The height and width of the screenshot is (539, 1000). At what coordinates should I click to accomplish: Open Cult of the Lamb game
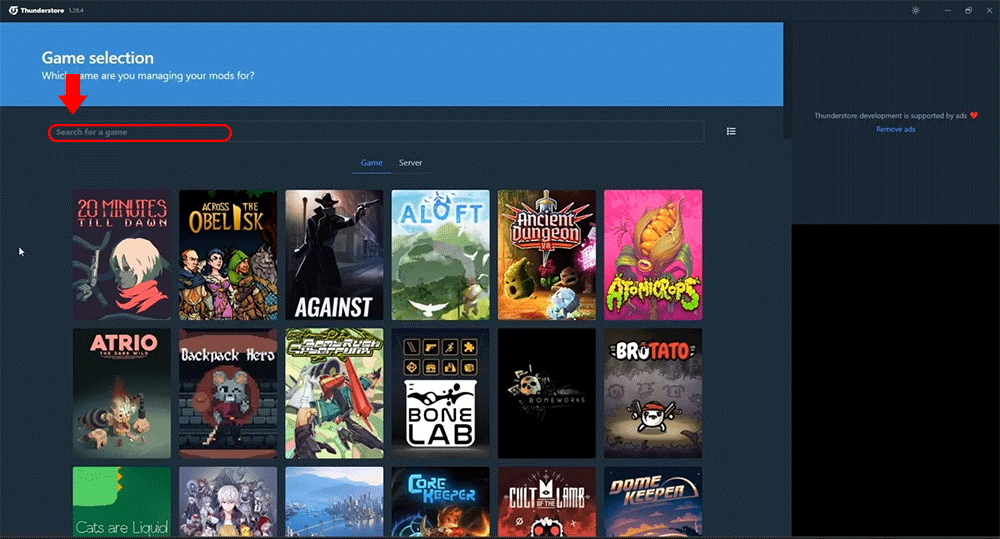547,501
